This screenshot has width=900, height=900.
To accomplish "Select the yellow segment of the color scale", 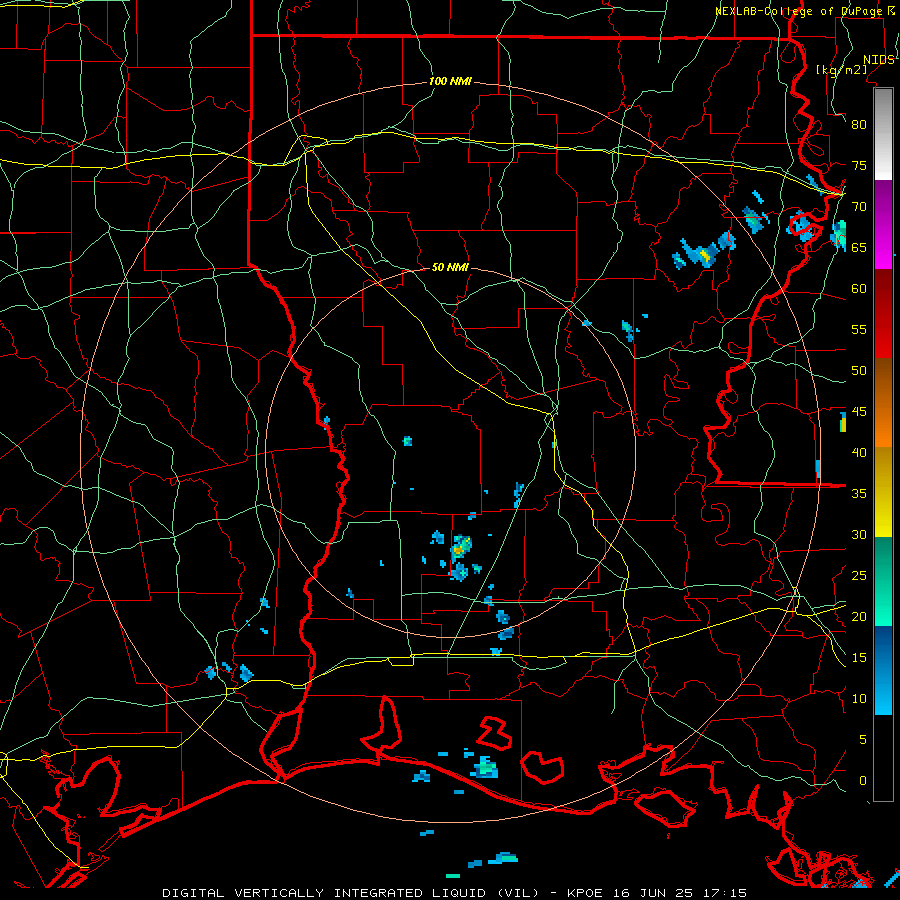I will click(883, 492).
